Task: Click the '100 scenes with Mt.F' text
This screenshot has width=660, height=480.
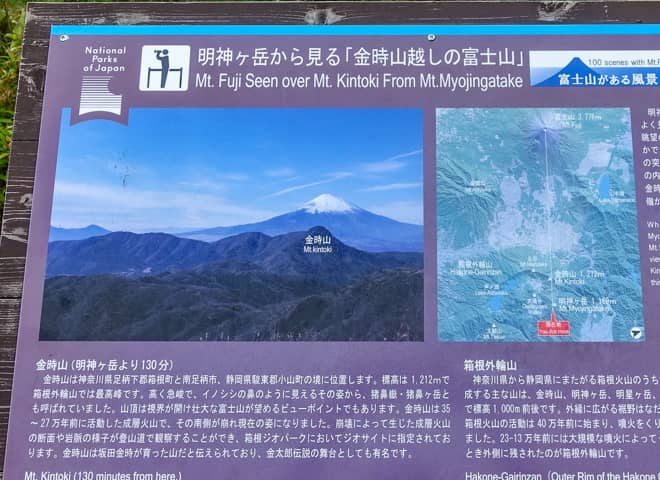Action: pyautogui.click(x=623, y=62)
